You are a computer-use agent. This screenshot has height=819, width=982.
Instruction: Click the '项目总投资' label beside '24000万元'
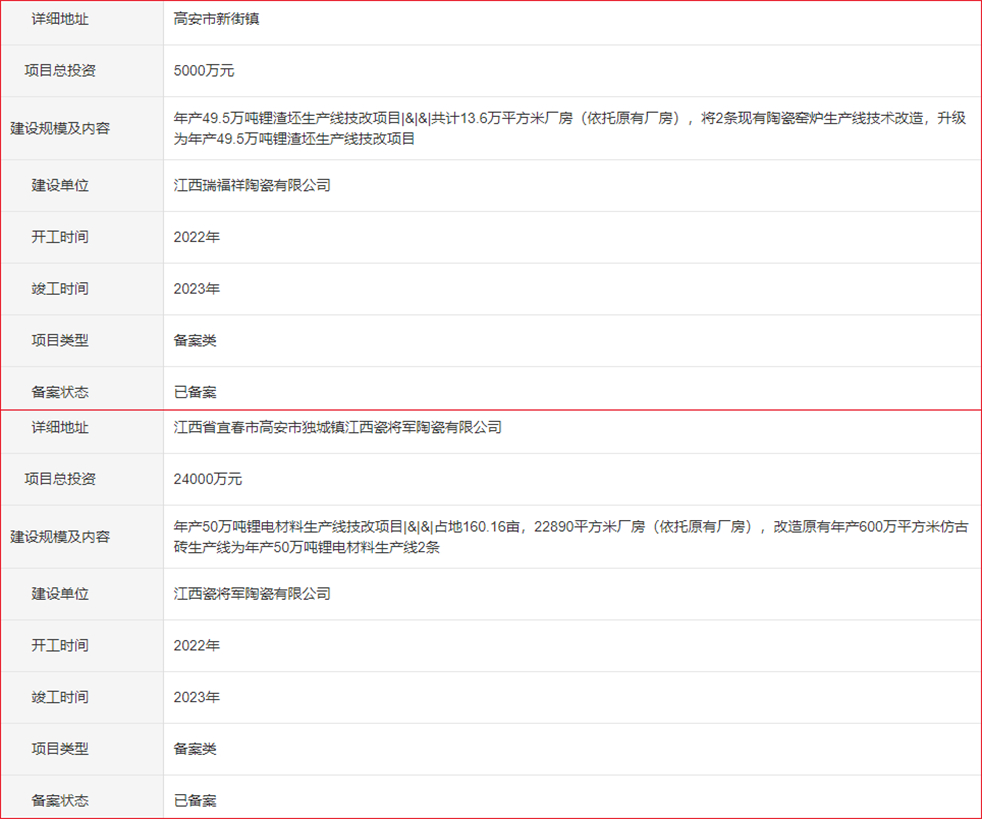[60, 479]
